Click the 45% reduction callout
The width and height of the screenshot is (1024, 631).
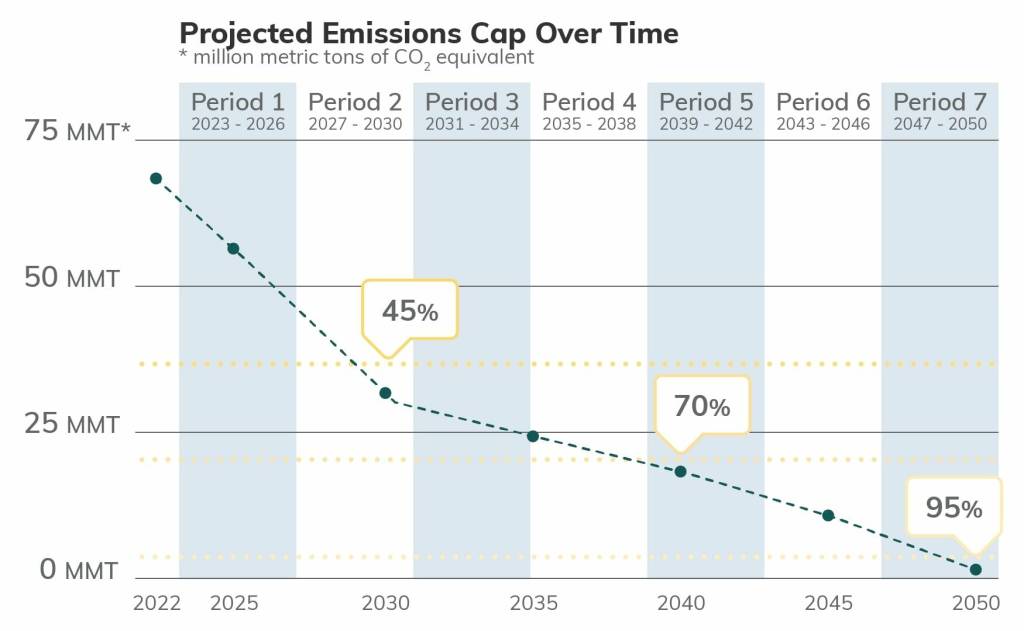[410, 311]
